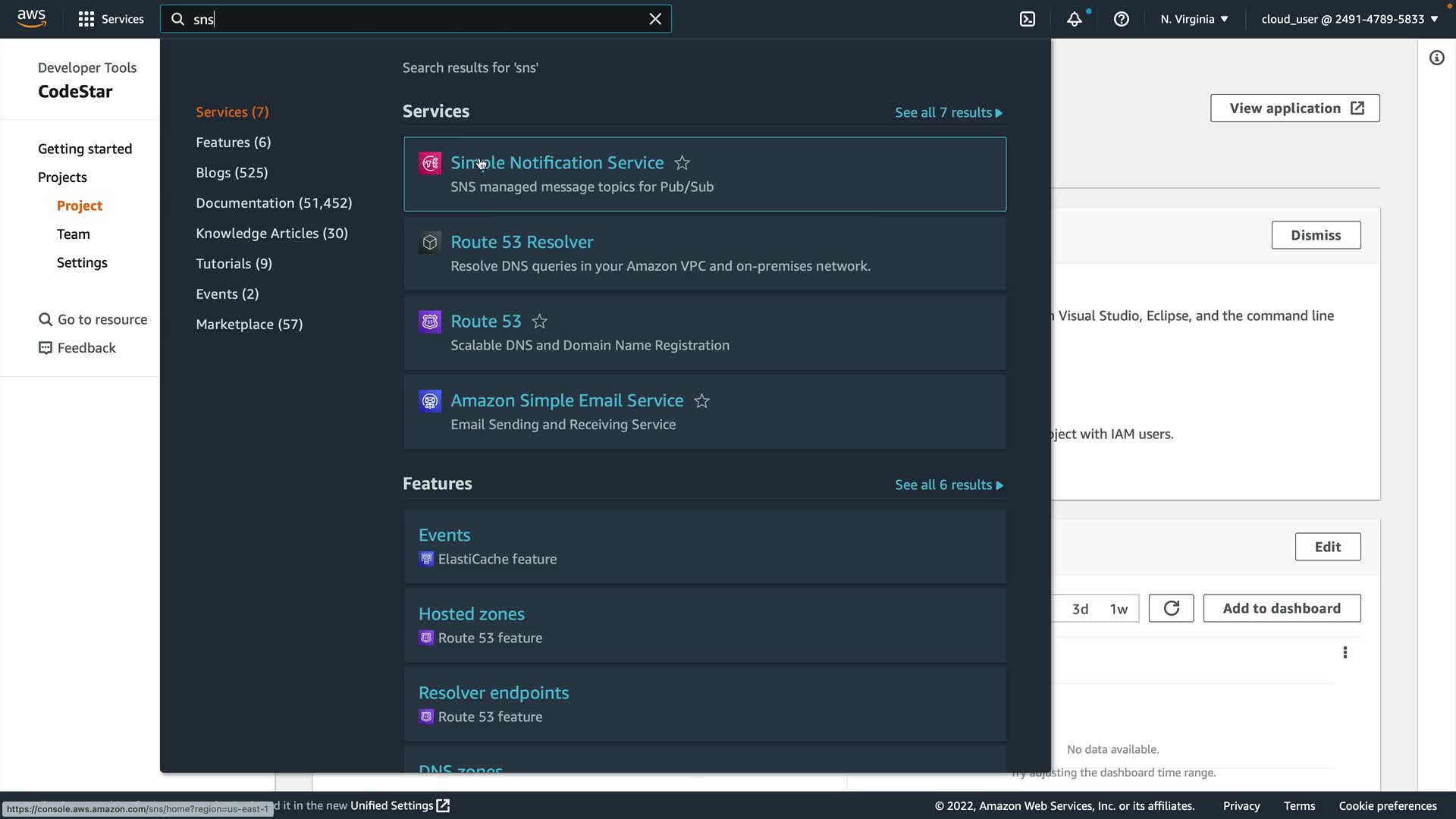The image size is (1456, 819).
Task: Click the help question mark icon
Action: [1121, 19]
